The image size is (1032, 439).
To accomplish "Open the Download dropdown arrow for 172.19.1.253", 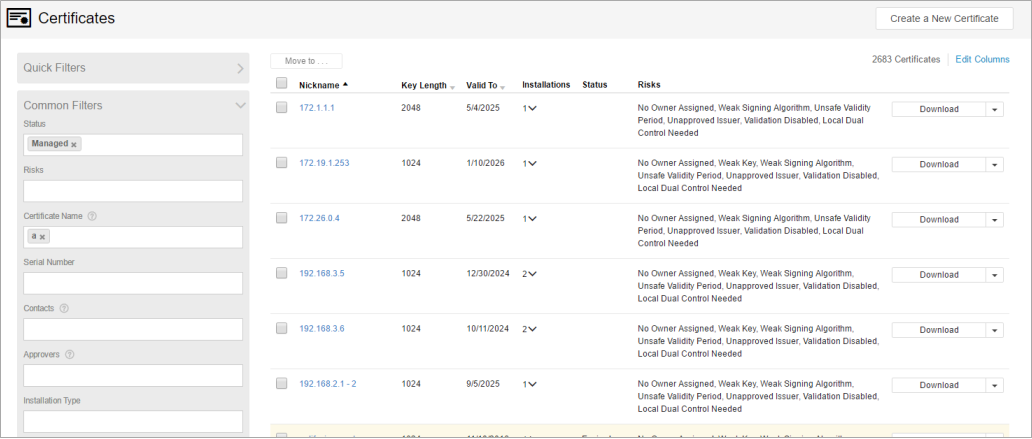I will coord(995,164).
